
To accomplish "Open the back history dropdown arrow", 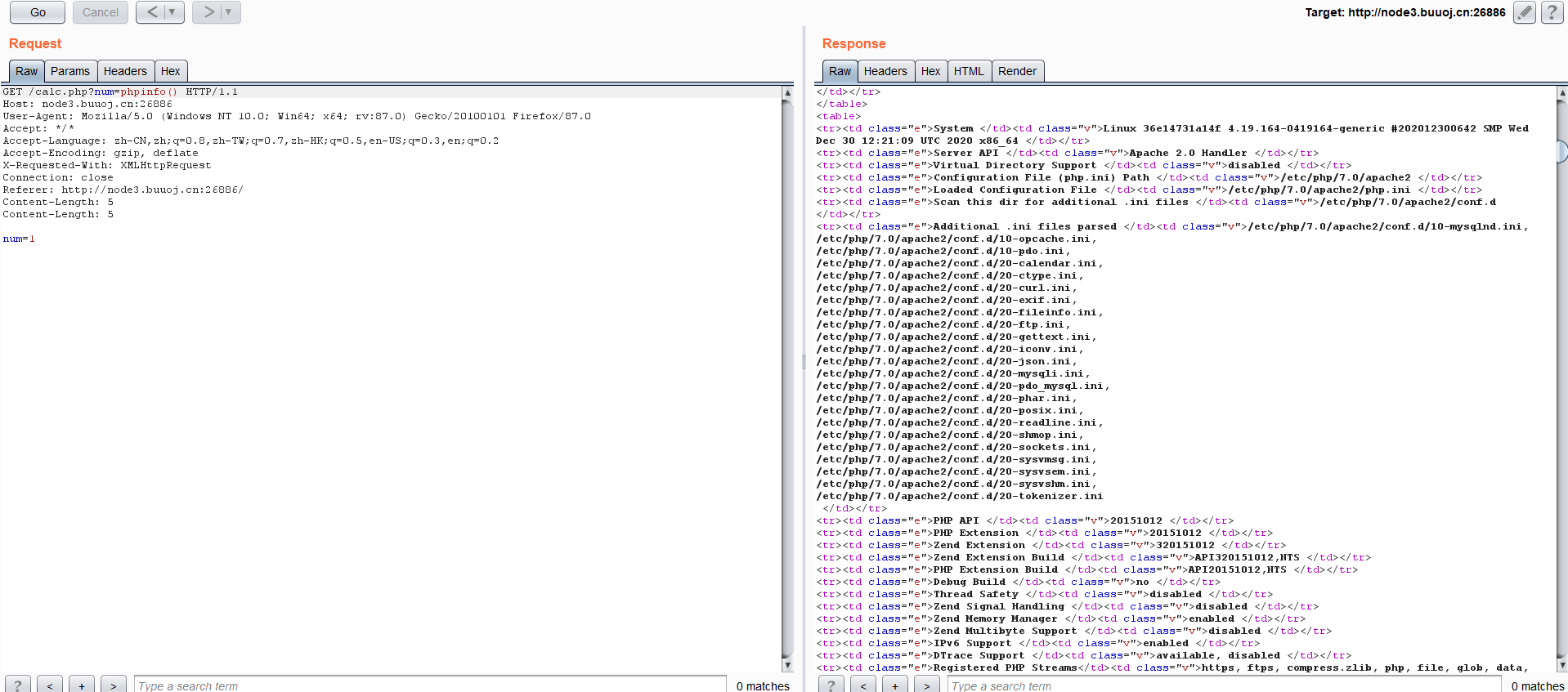I will (x=172, y=12).
